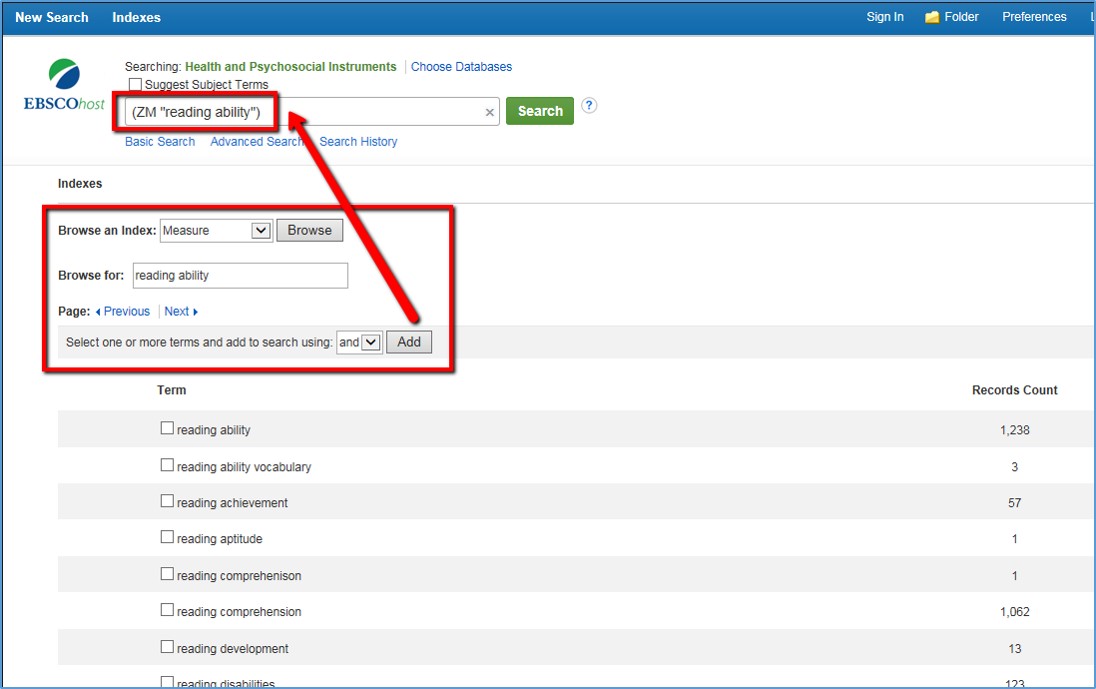Screen dimensions: 1096x689
Task: Open Preferences in top bar
Action: [x=1034, y=17]
